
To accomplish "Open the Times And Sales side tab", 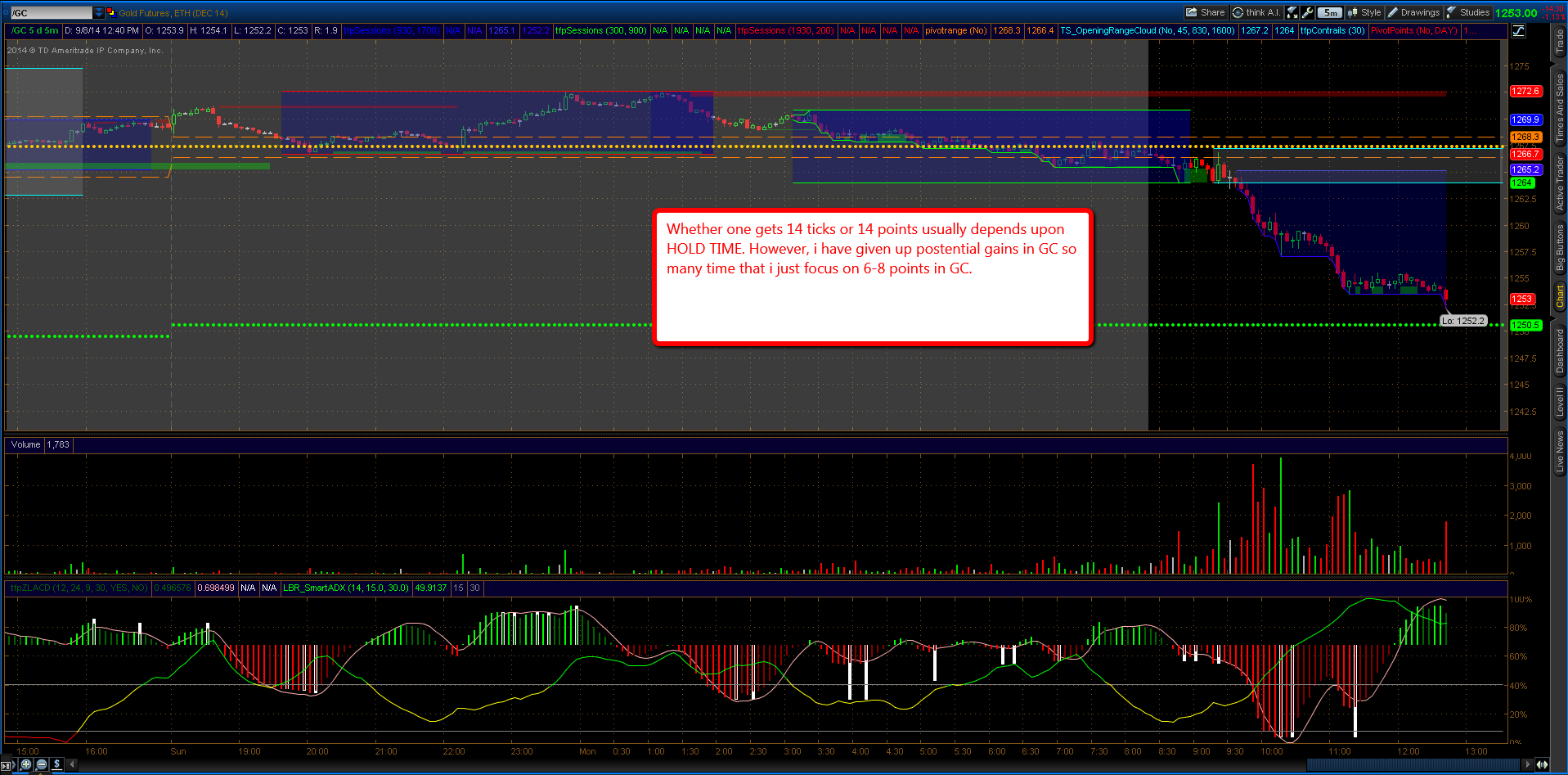I will [1560, 107].
